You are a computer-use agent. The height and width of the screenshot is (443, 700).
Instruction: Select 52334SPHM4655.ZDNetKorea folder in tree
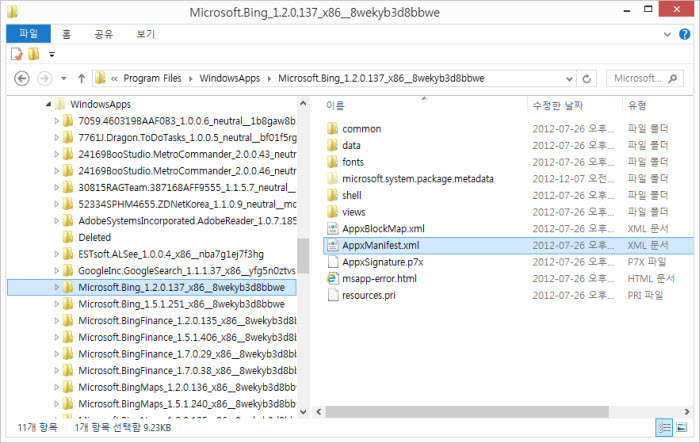(x=187, y=204)
